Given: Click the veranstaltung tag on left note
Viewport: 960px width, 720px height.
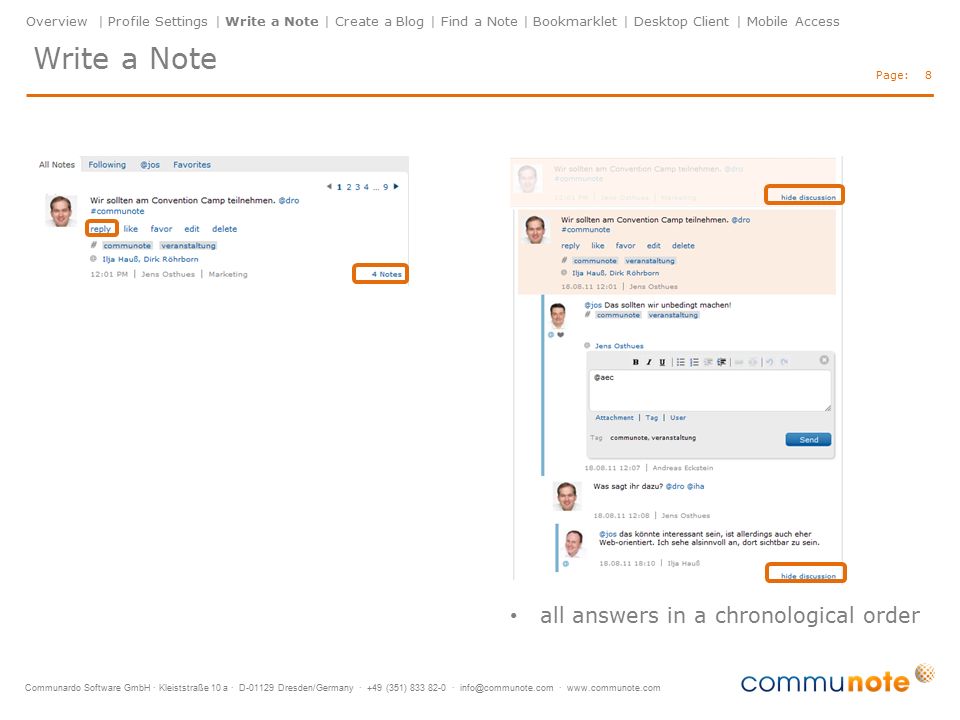Looking at the screenshot, I should click(189, 246).
